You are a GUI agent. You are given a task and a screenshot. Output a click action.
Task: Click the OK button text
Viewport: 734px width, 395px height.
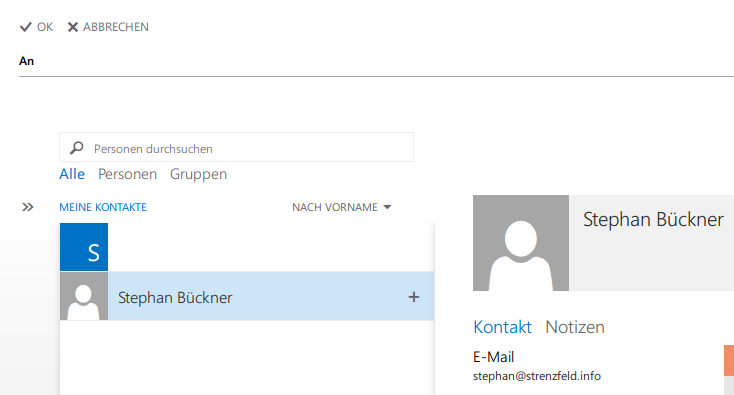pos(45,27)
